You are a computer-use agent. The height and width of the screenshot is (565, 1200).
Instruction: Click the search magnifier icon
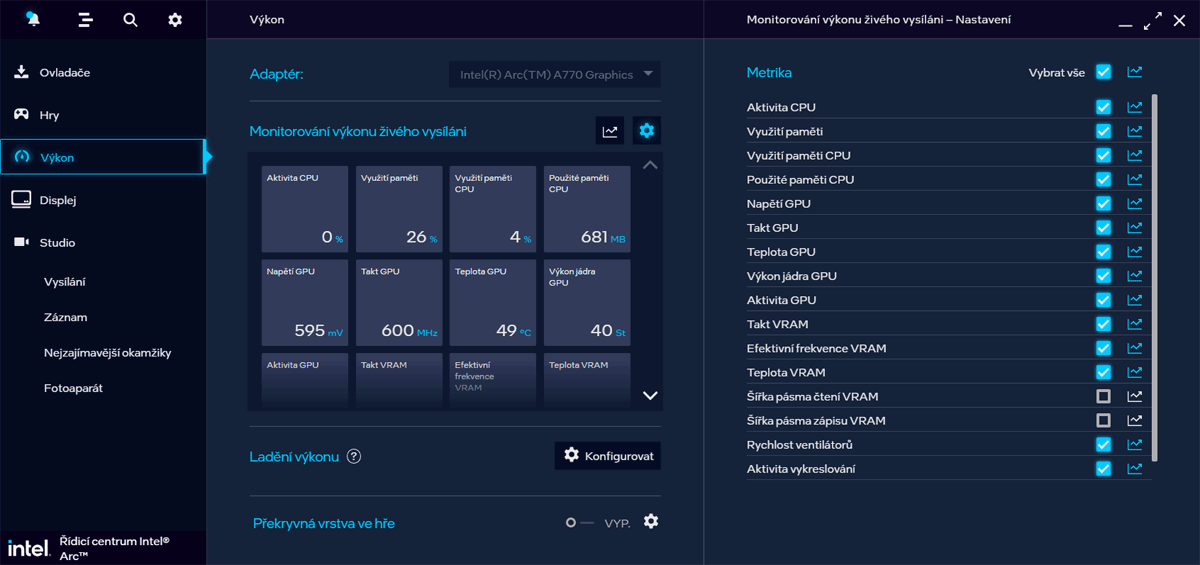130,19
